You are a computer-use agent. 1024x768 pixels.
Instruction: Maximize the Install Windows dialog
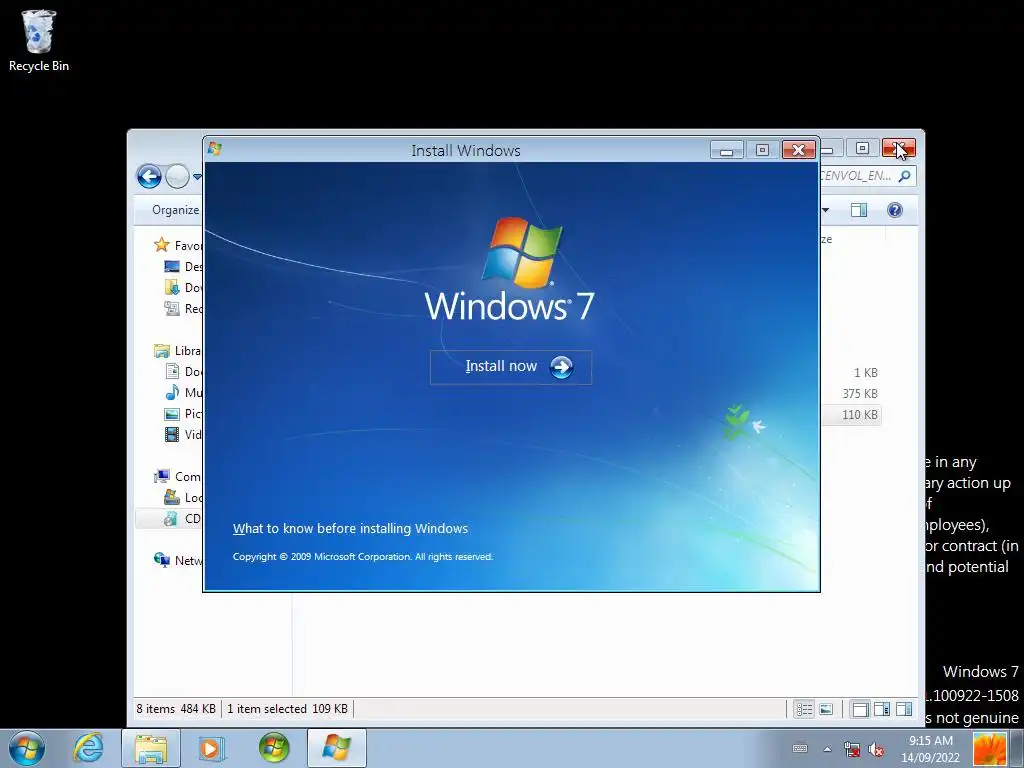(x=762, y=150)
